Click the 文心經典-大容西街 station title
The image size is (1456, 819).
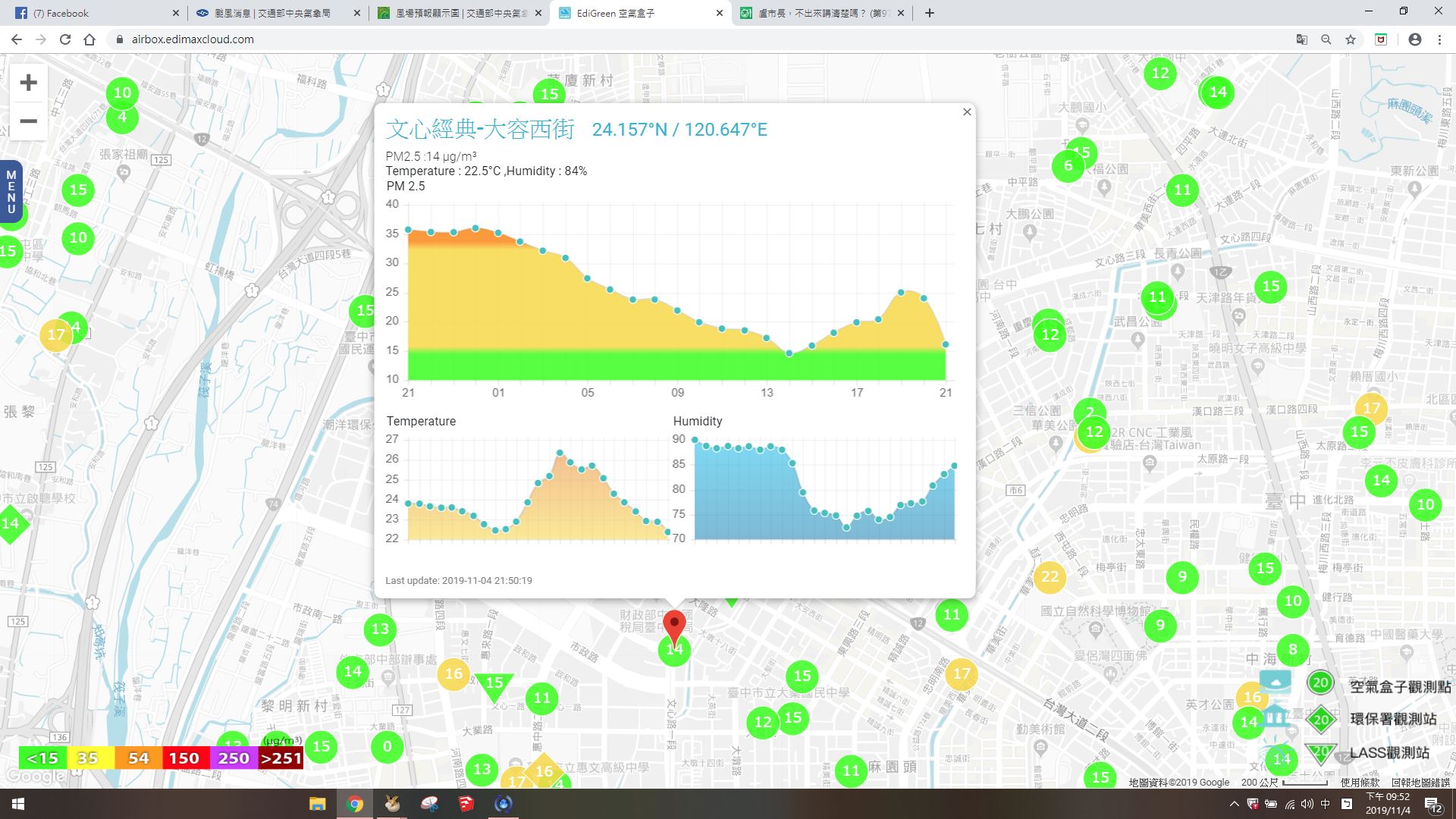click(x=480, y=130)
